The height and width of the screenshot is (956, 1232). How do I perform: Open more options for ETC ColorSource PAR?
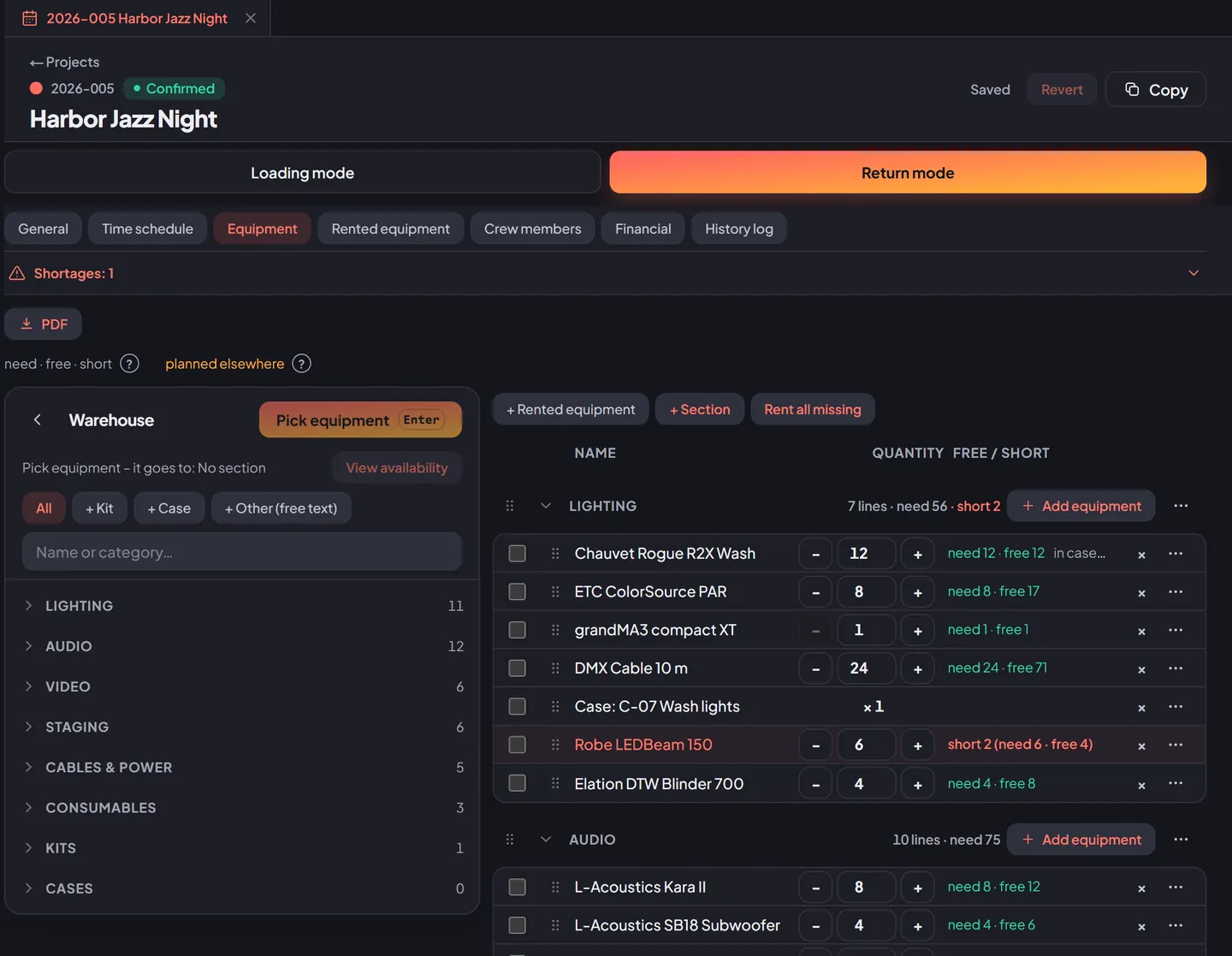1176,591
